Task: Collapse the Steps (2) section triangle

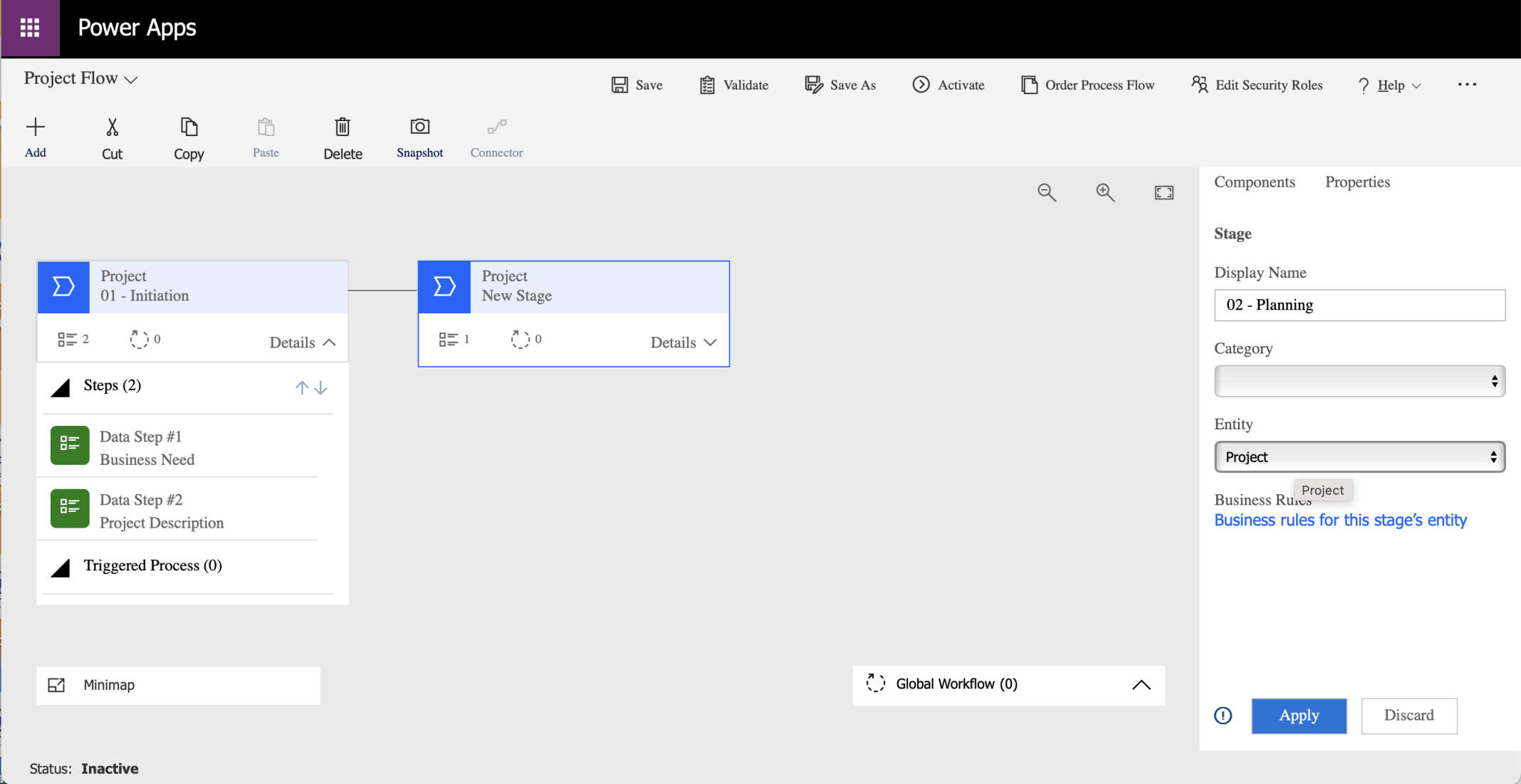Action: pyautogui.click(x=61, y=388)
